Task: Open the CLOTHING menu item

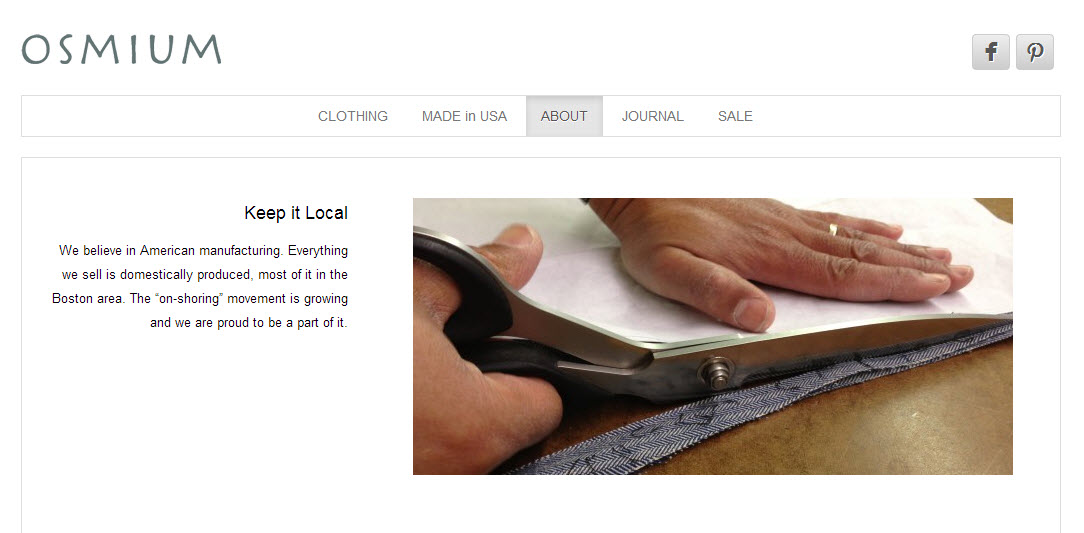Action: click(353, 116)
